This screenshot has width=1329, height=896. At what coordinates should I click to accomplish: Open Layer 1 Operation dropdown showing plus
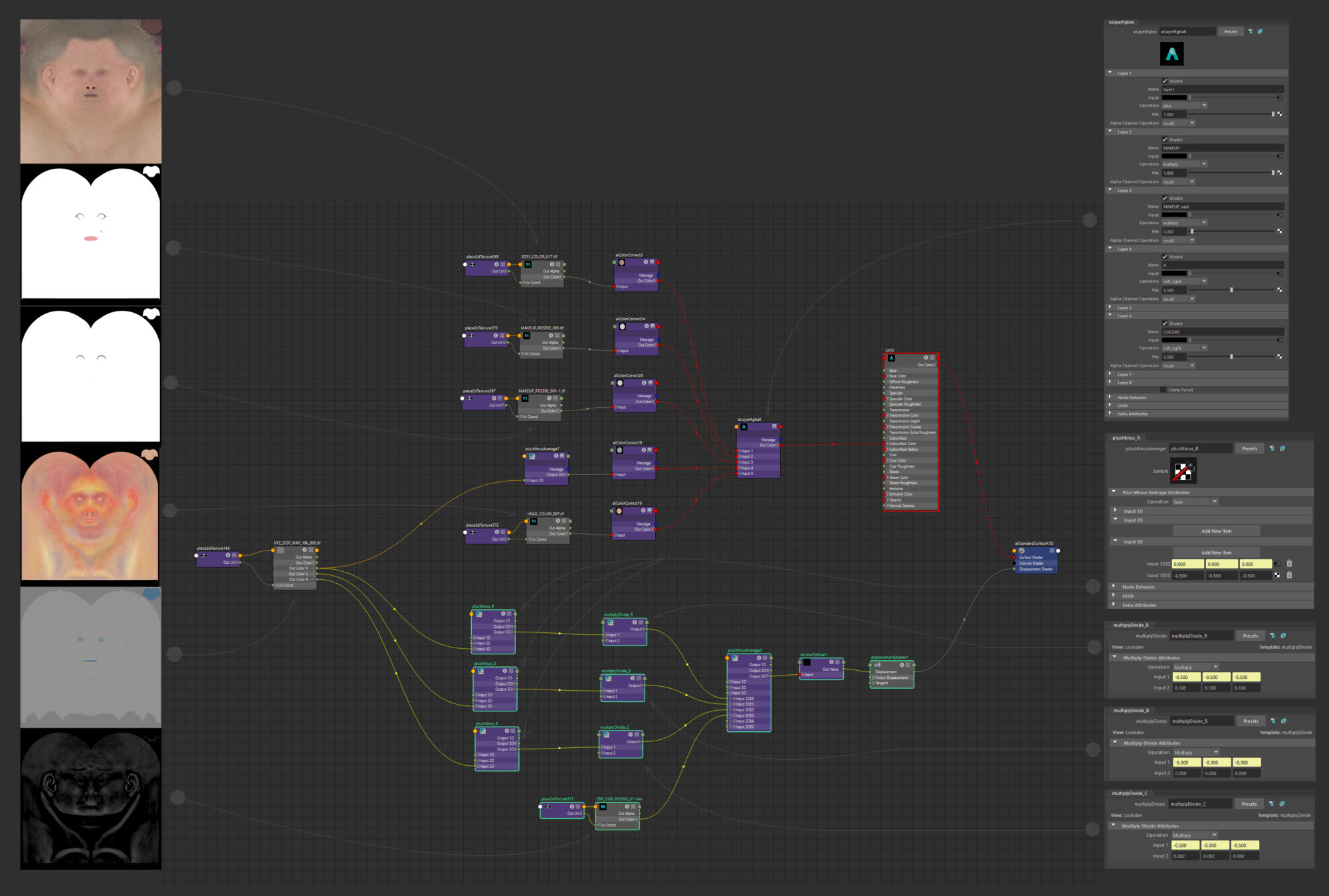(1184, 106)
